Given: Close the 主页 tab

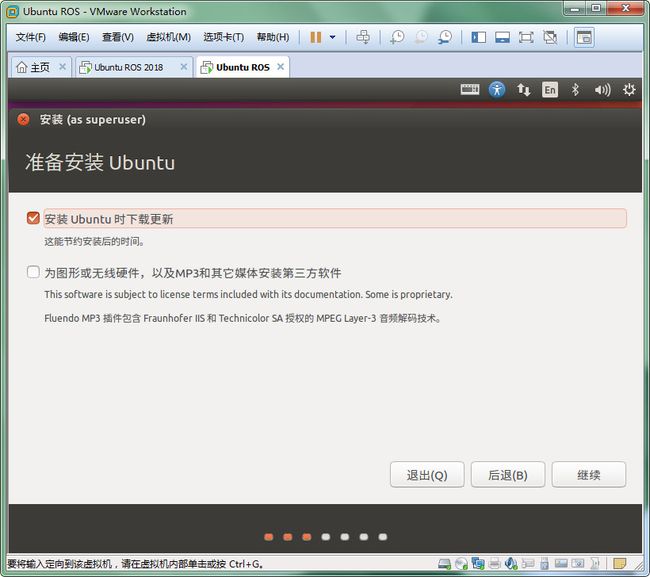Looking at the screenshot, I should [x=62, y=67].
